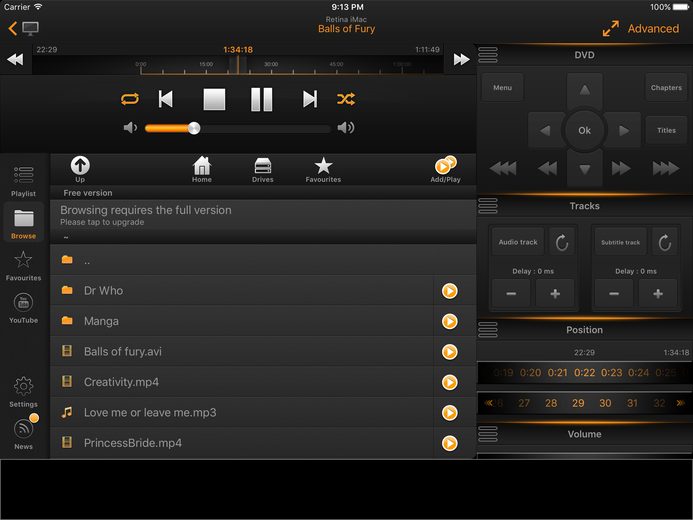The width and height of the screenshot is (693, 520).
Task: Play Love me or leave me.mp3
Action: [x=449, y=413]
